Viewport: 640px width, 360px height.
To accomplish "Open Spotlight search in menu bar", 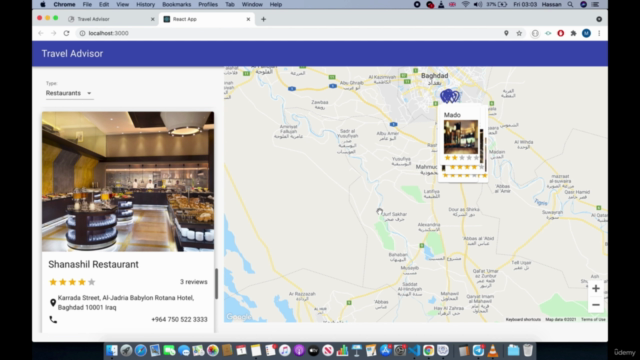I will point(570,4).
